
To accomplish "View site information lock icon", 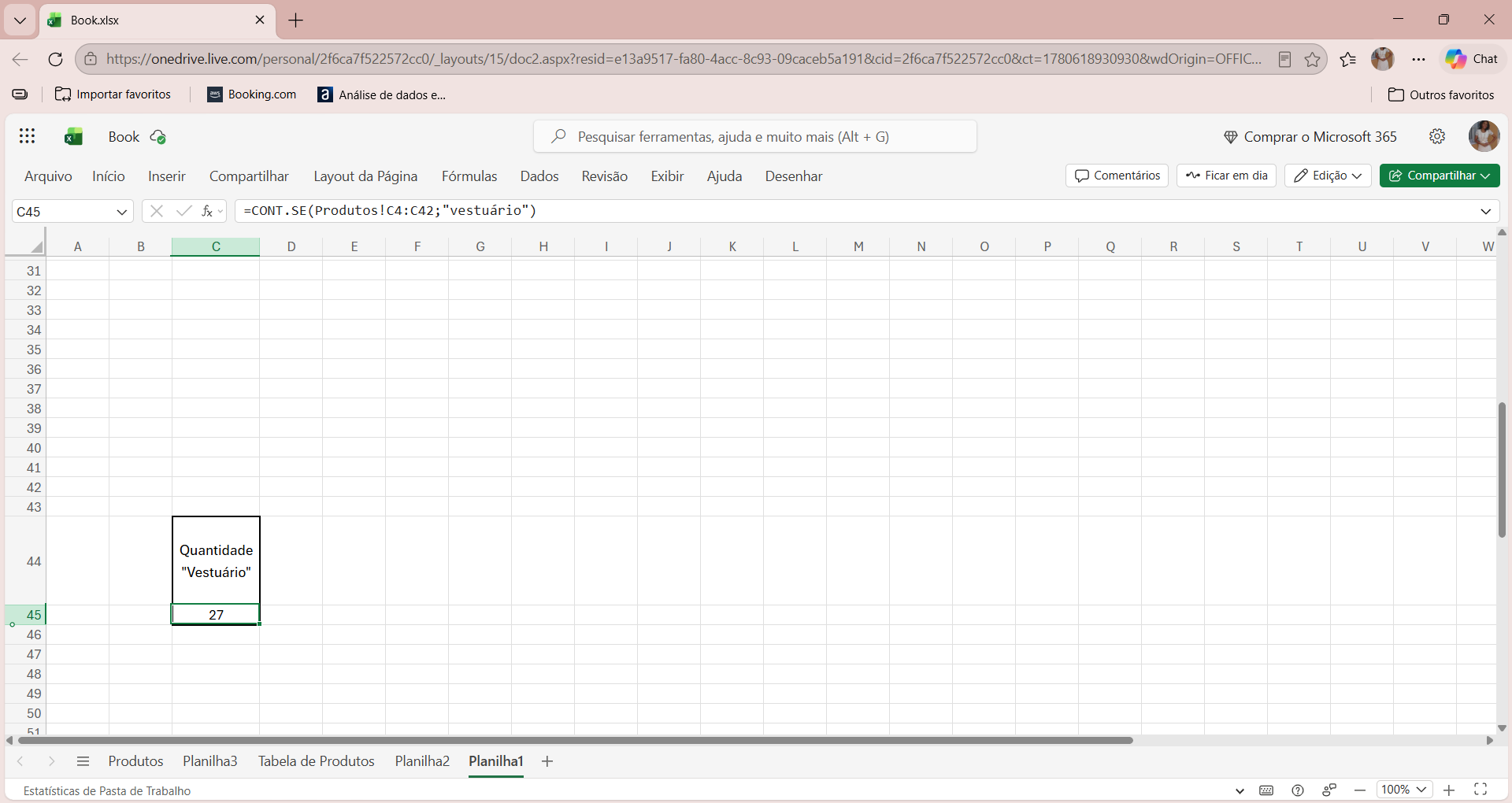I will (x=91, y=59).
